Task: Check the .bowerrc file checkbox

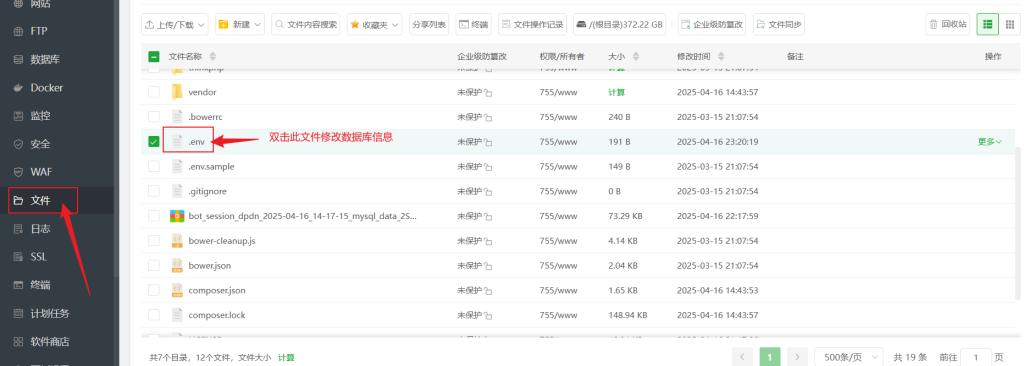Action: (x=154, y=116)
